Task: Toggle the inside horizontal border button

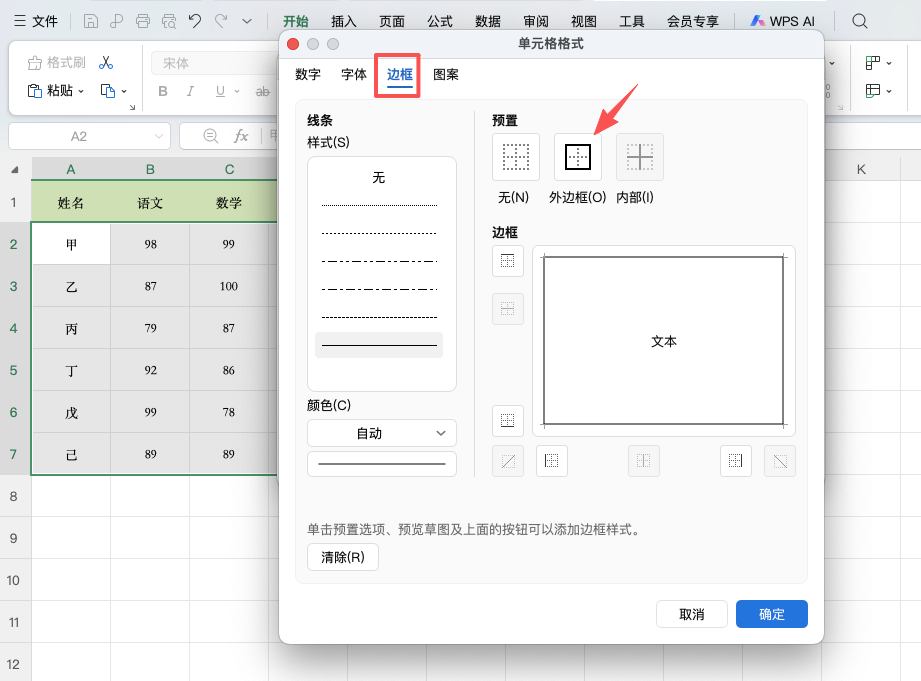Action: pyautogui.click(x=507, y=308)
